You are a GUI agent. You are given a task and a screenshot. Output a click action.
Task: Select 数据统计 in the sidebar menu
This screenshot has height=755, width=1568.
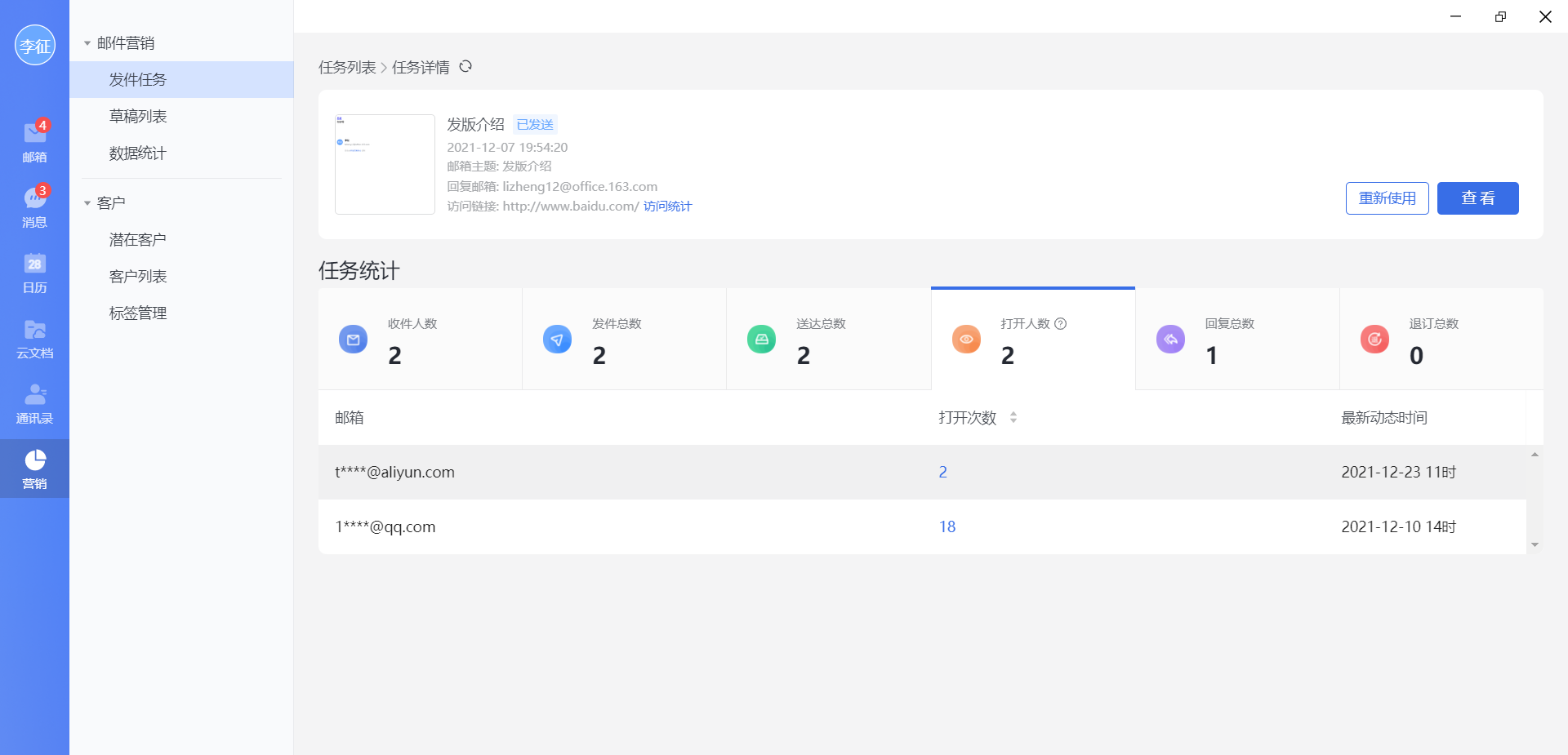(138, 153)
